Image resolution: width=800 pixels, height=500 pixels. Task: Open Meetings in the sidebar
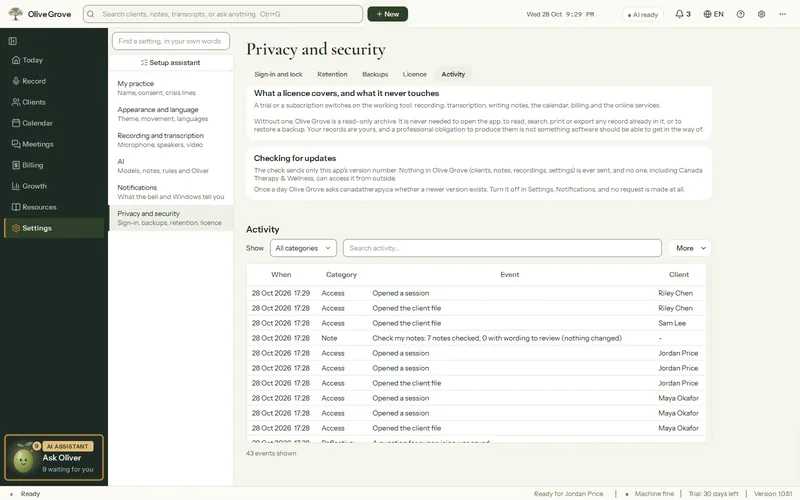[54, 144]
